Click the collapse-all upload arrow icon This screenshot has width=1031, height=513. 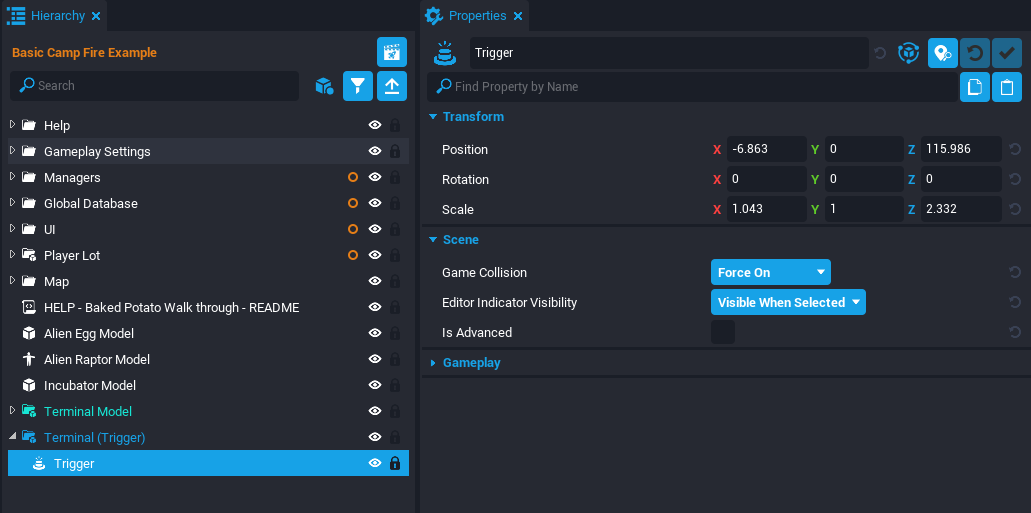(392, 86)
